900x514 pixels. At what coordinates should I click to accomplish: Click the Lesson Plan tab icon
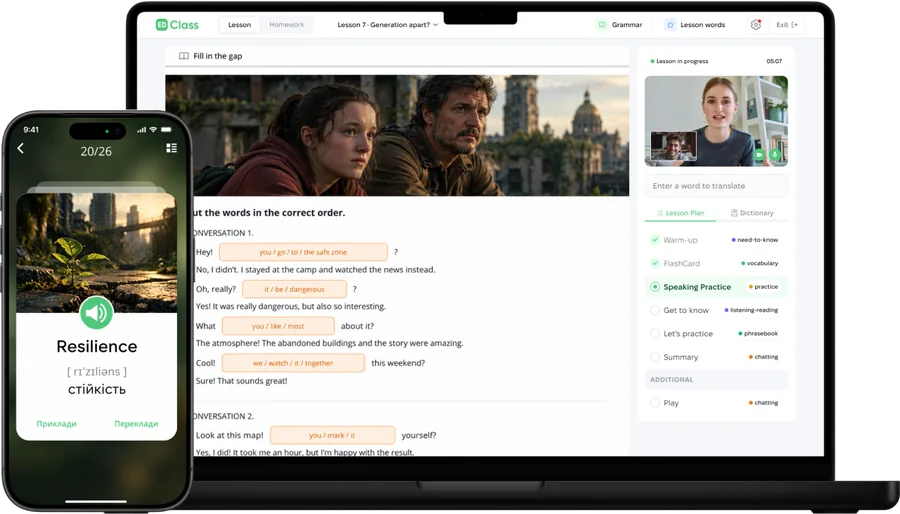(660, 213)
